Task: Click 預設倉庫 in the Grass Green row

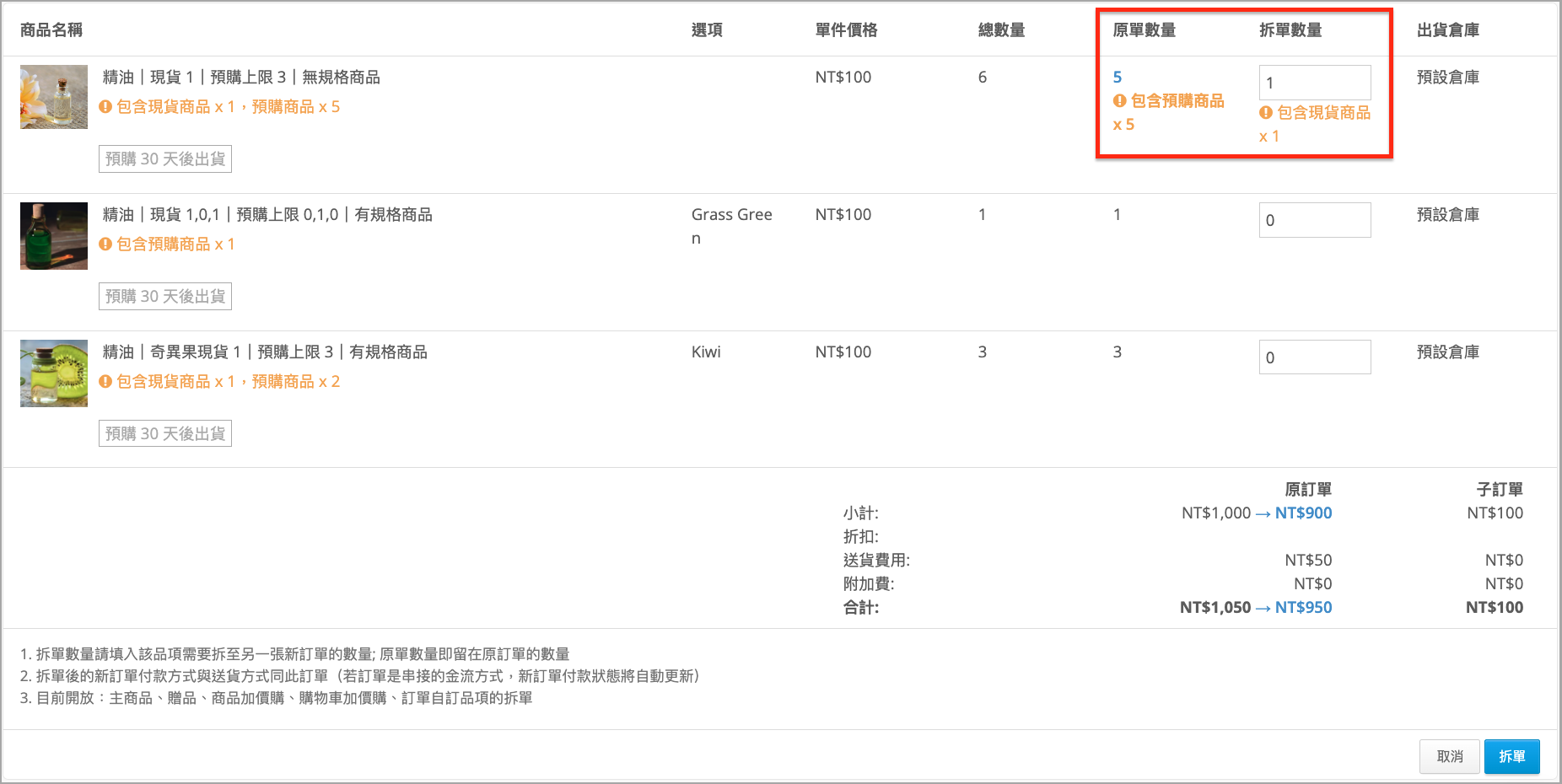Action: click(1448, 215)
